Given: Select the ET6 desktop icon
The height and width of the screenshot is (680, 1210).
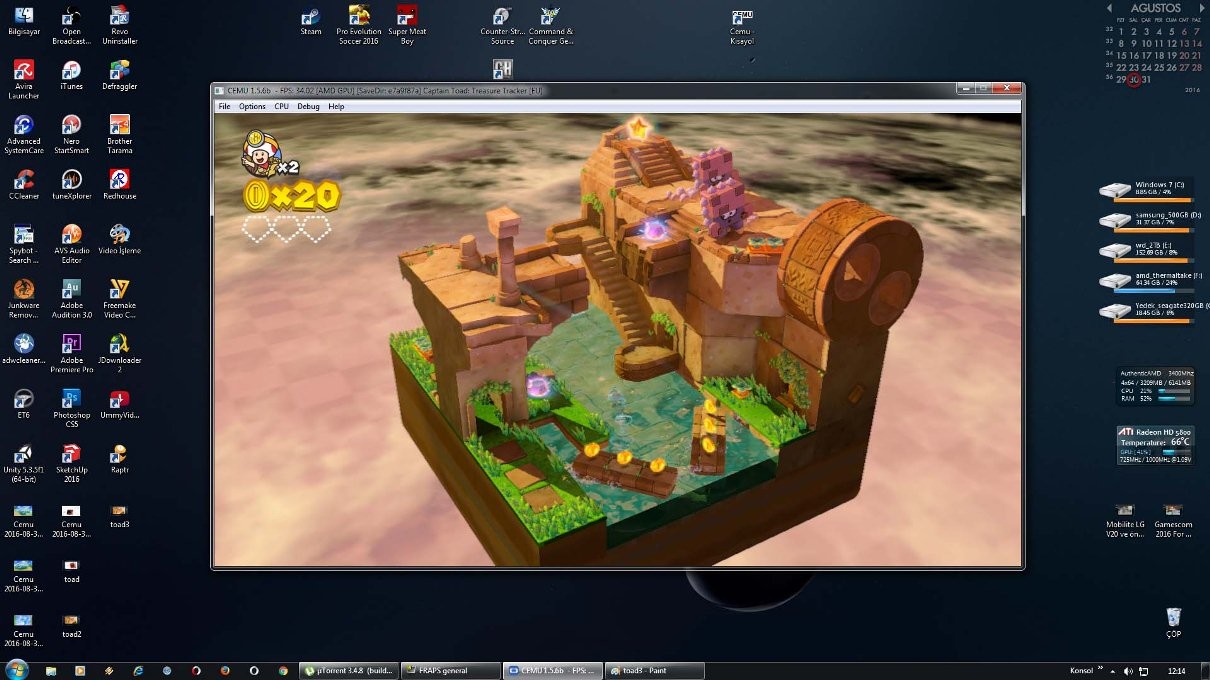Looking at the screenshot, I should (x=24, y=404).
